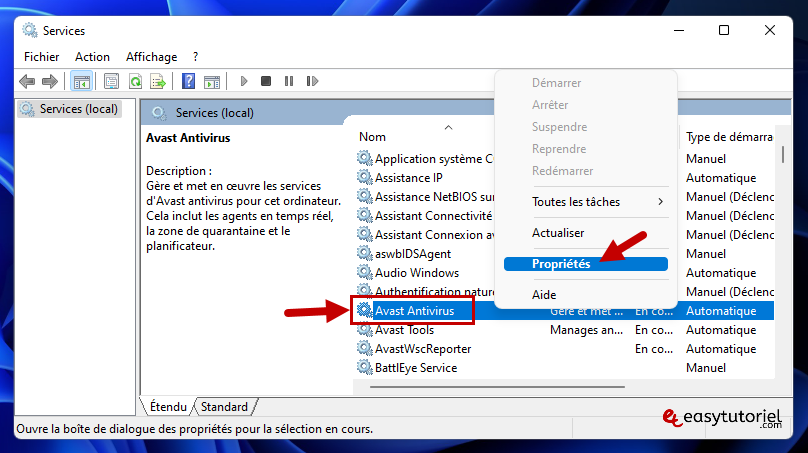Click the Stop service square icon
808x453 pixels.
pyautogui.click(x=266, y=81)
